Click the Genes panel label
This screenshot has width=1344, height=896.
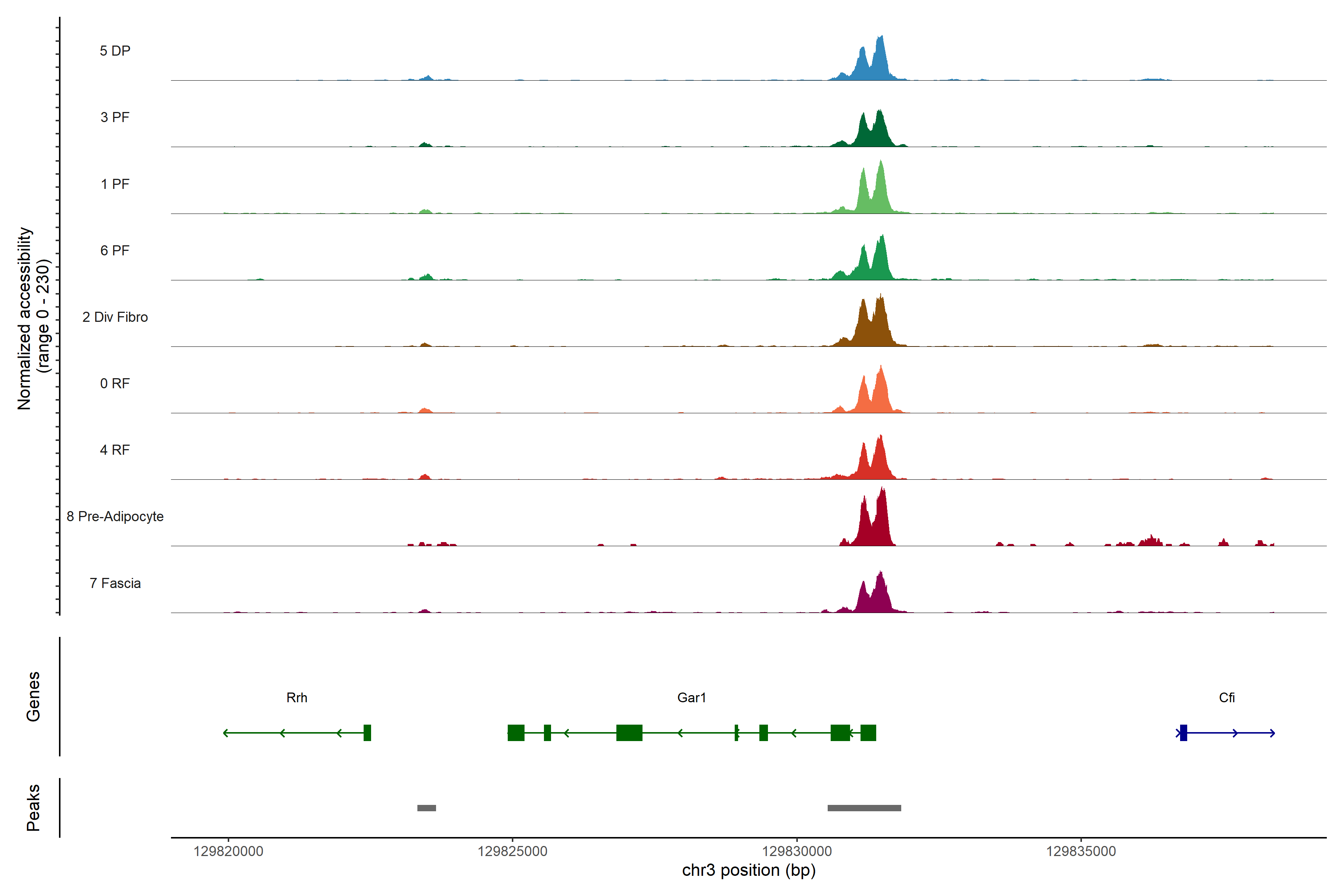click(x=33, y=697)
